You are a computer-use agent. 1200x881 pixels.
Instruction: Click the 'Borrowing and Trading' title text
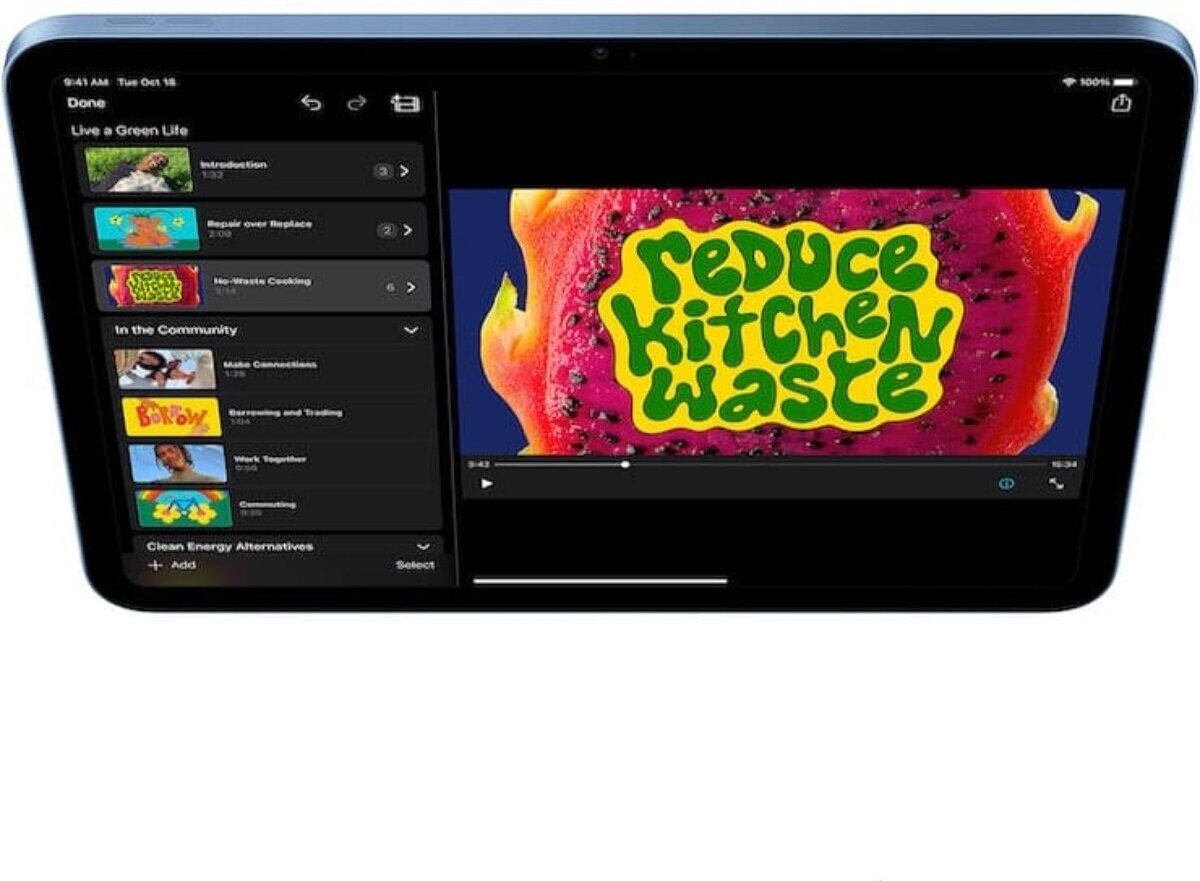click(x=285, y=412)
